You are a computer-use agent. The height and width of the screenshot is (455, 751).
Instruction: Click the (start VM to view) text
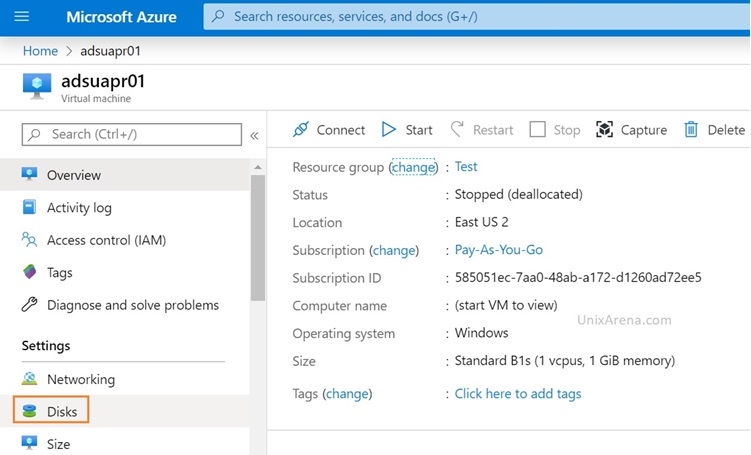pyautogui.click(x=506, y=305)
